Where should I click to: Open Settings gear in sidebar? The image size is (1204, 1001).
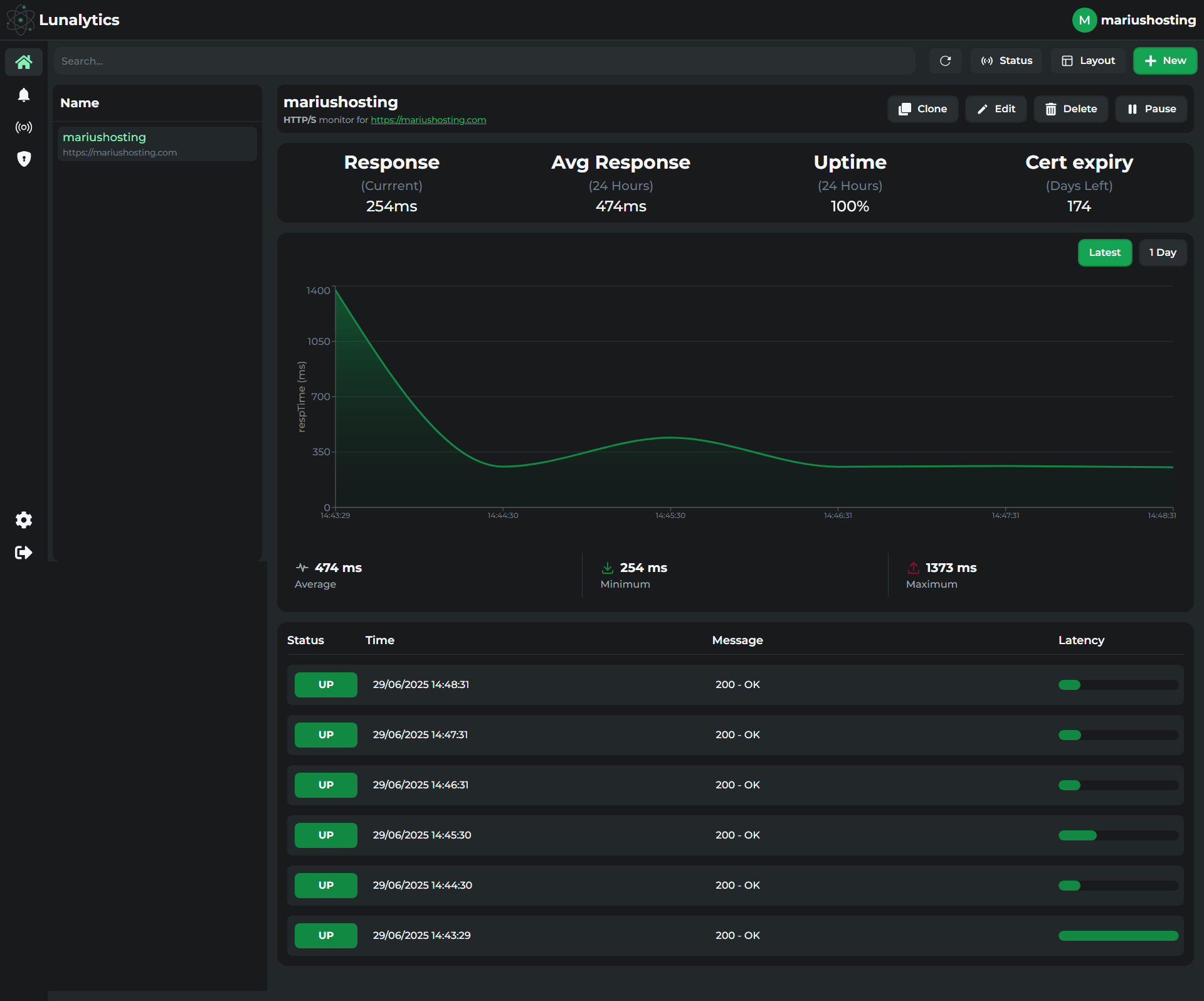point(24,520)
